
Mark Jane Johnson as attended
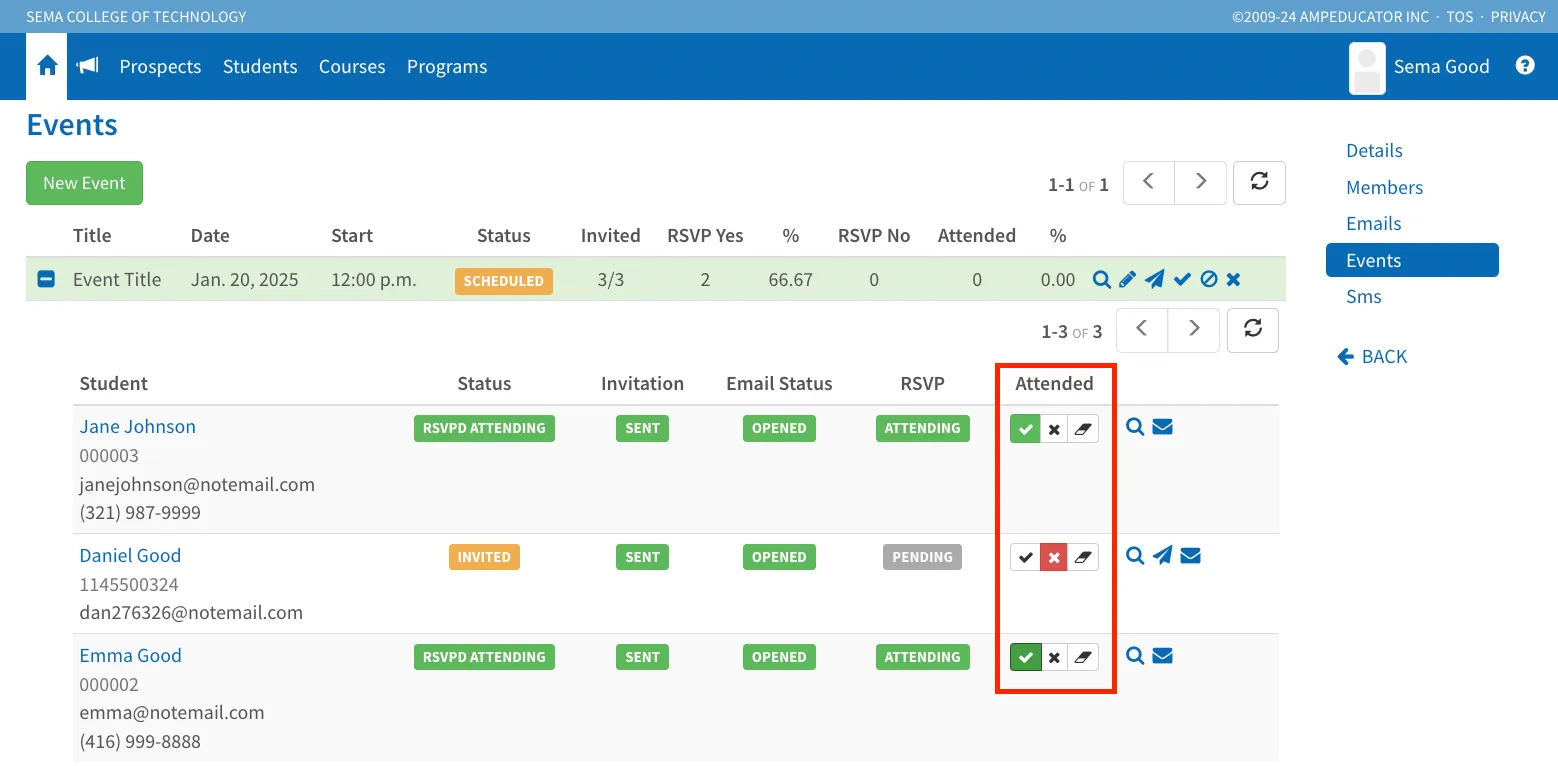(1025, 429)
